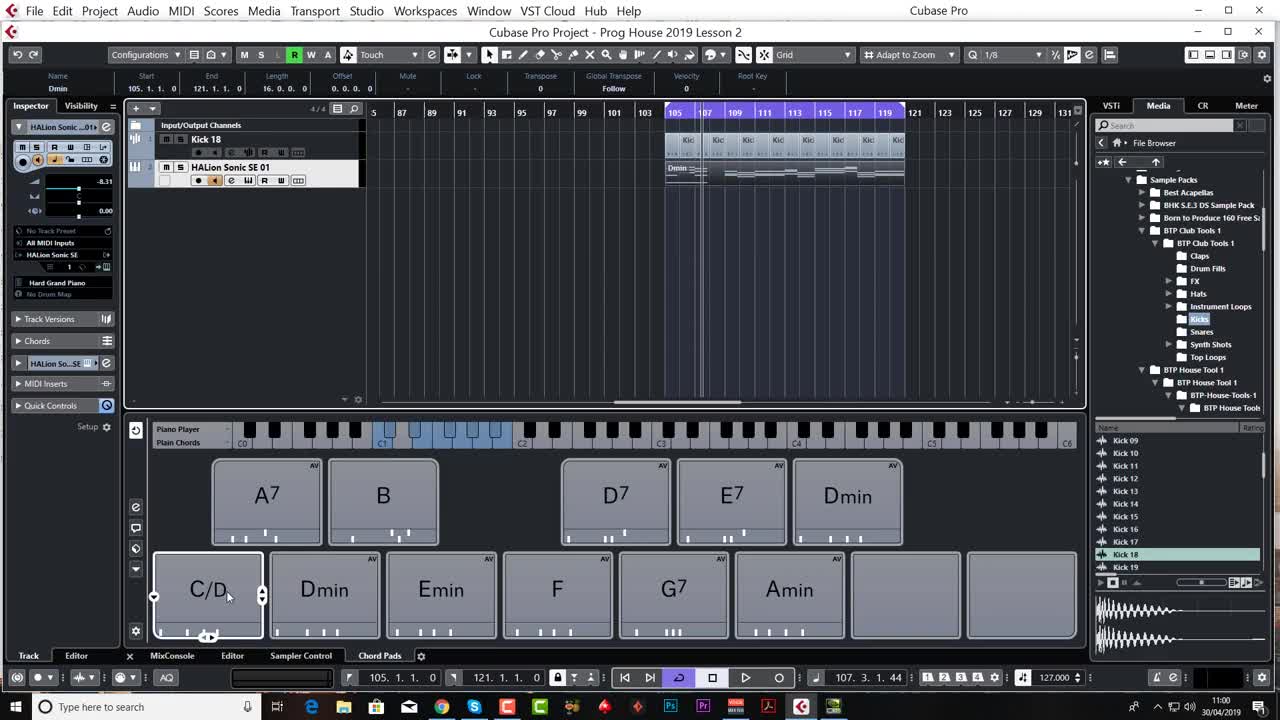
Task: Switch to the Meter tab
Action: [x=1246, y=106]
